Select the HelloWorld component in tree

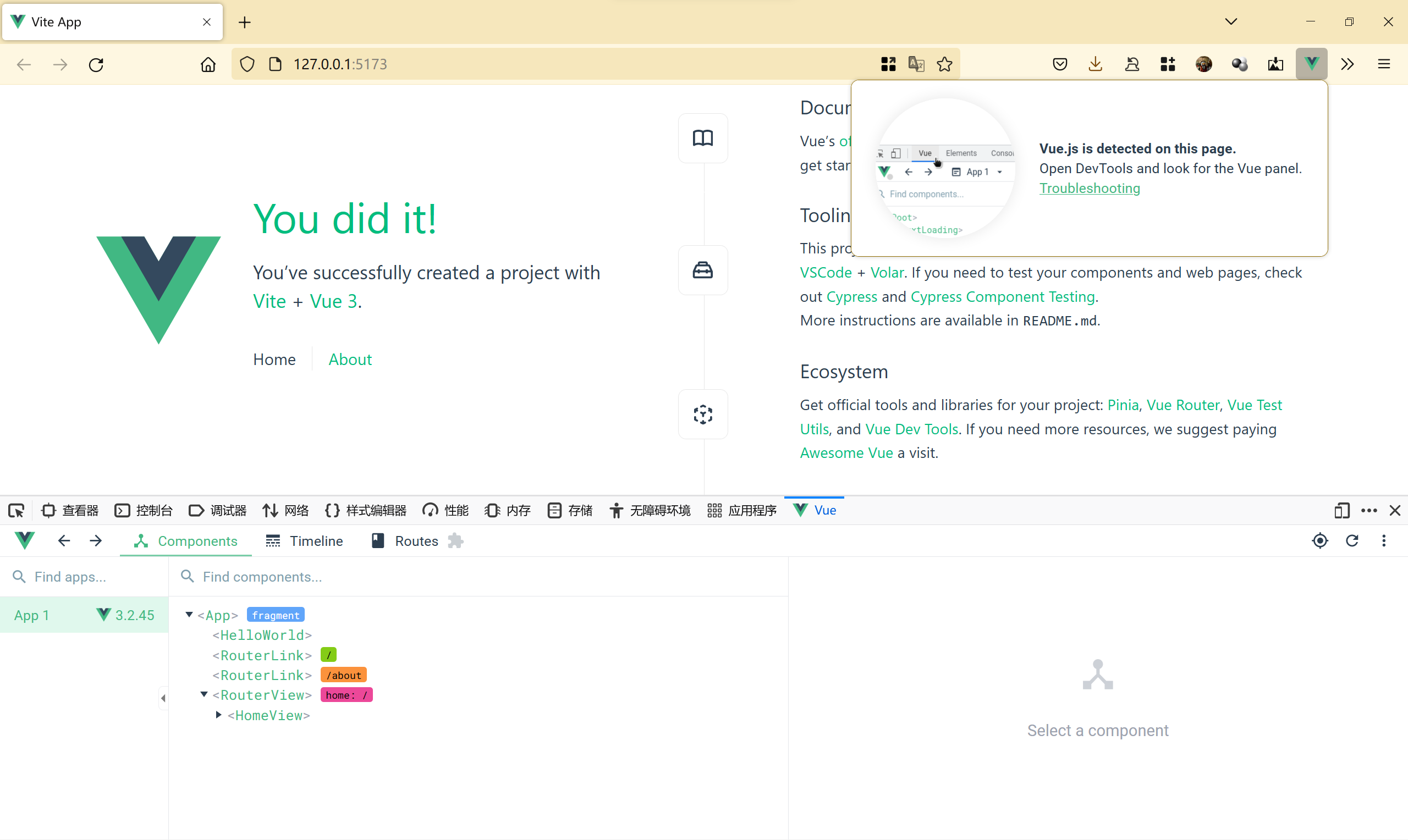tap(262, 635)
